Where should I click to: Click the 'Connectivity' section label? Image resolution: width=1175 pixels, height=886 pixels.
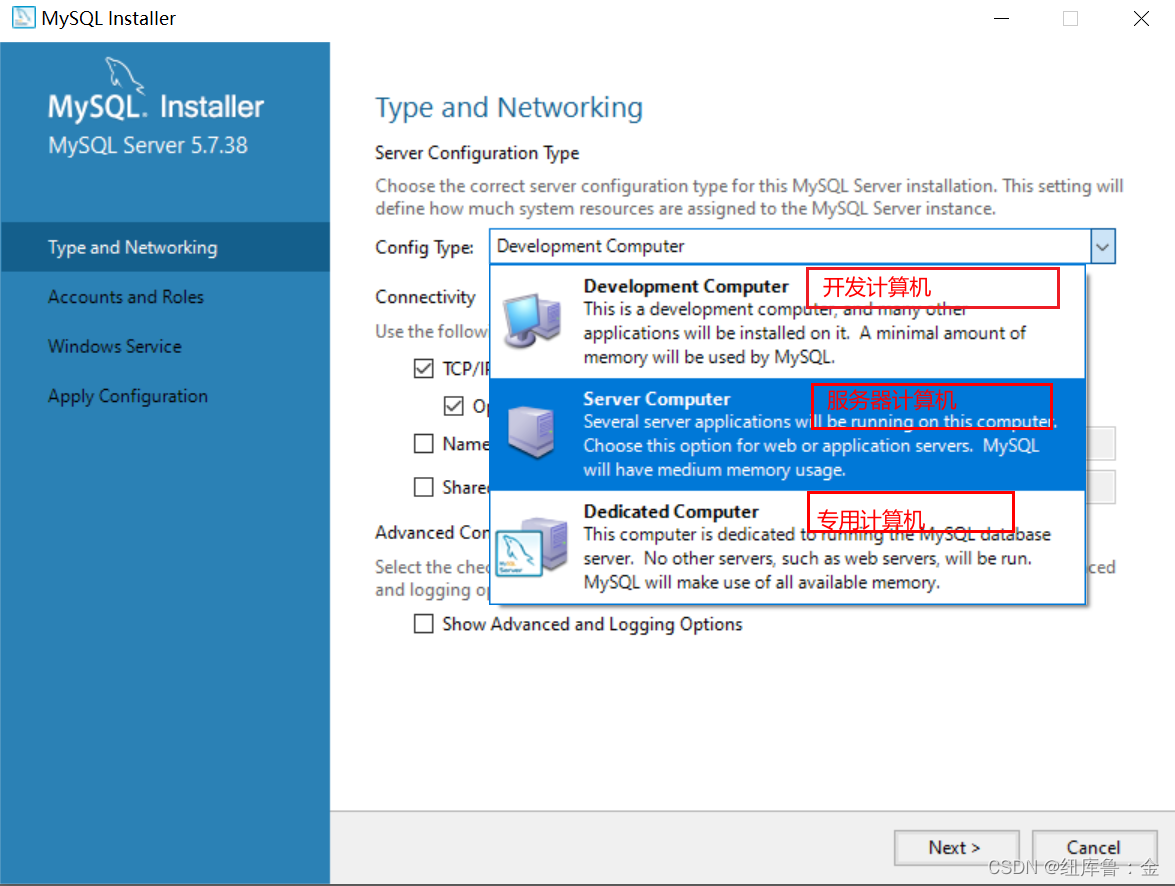point(425,297)
